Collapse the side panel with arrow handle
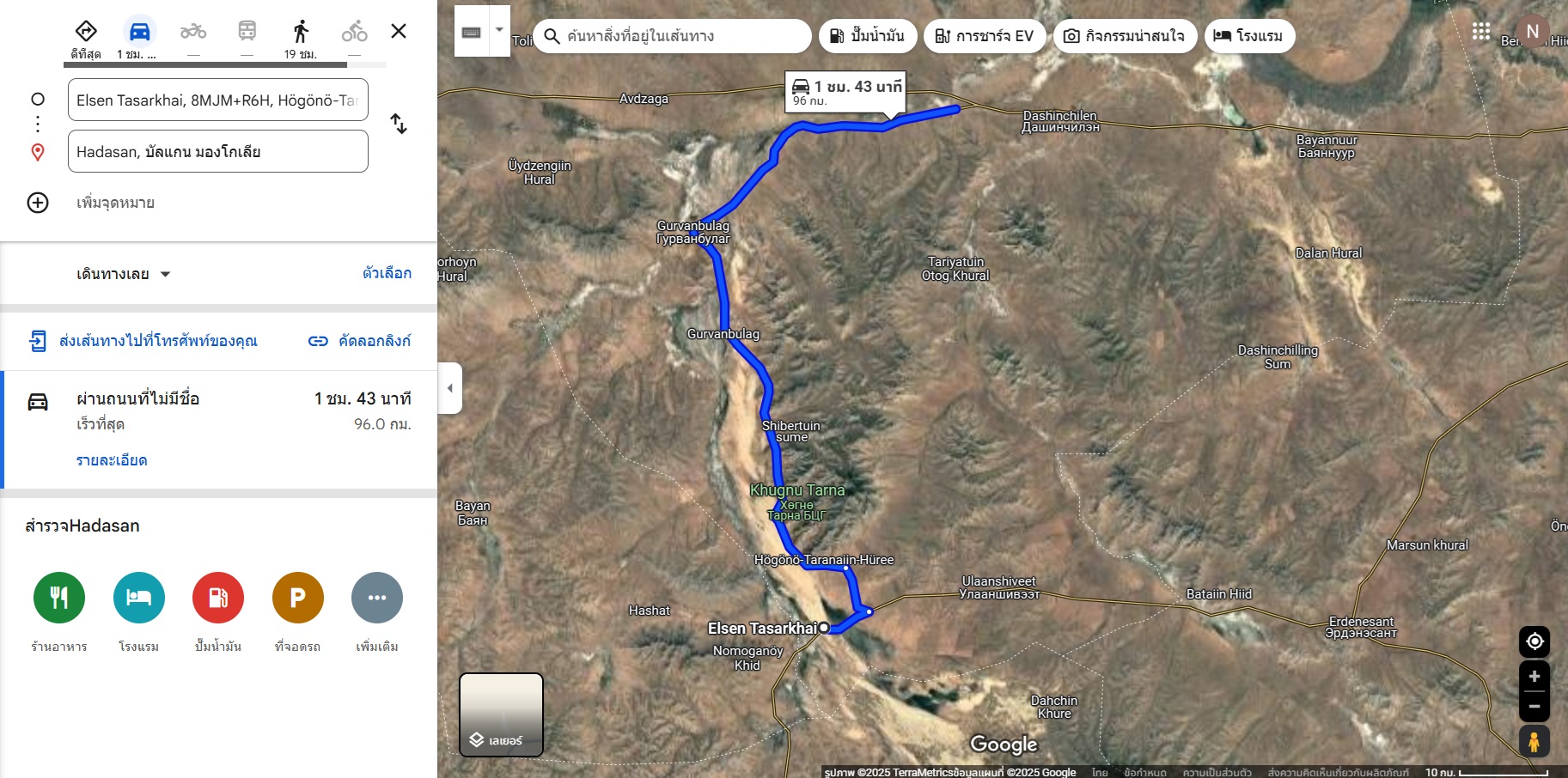This screenshot has width=1568, height=778. click(449, 388)
